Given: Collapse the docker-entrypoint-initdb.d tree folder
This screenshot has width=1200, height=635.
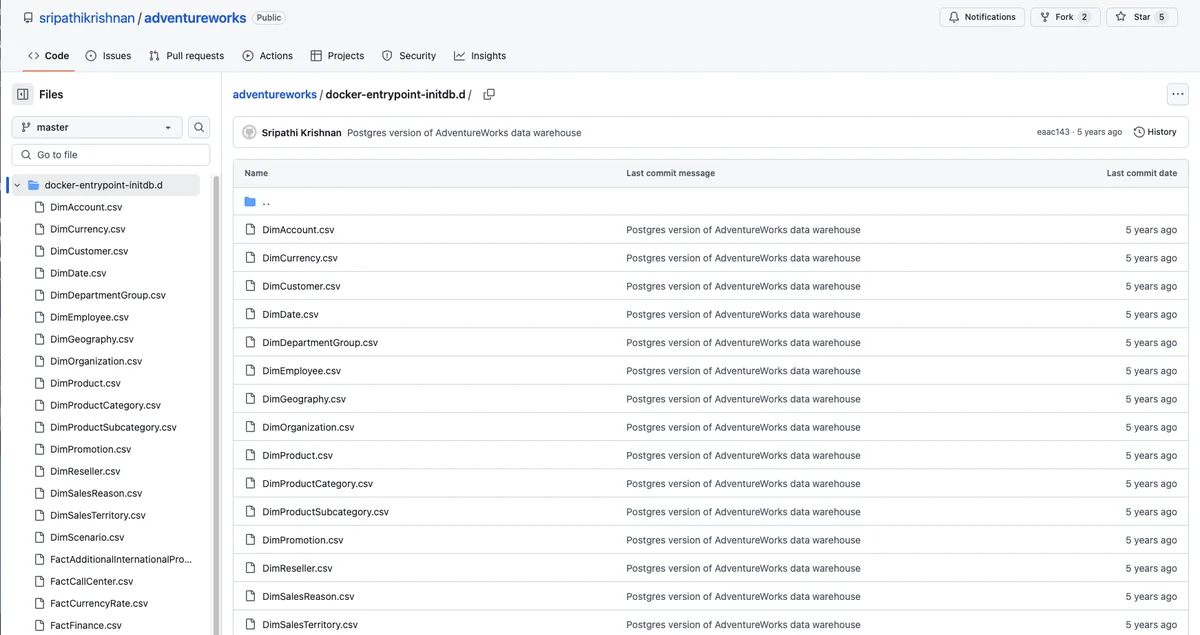Looking at the screenshot, I should (x=17, y=185).
